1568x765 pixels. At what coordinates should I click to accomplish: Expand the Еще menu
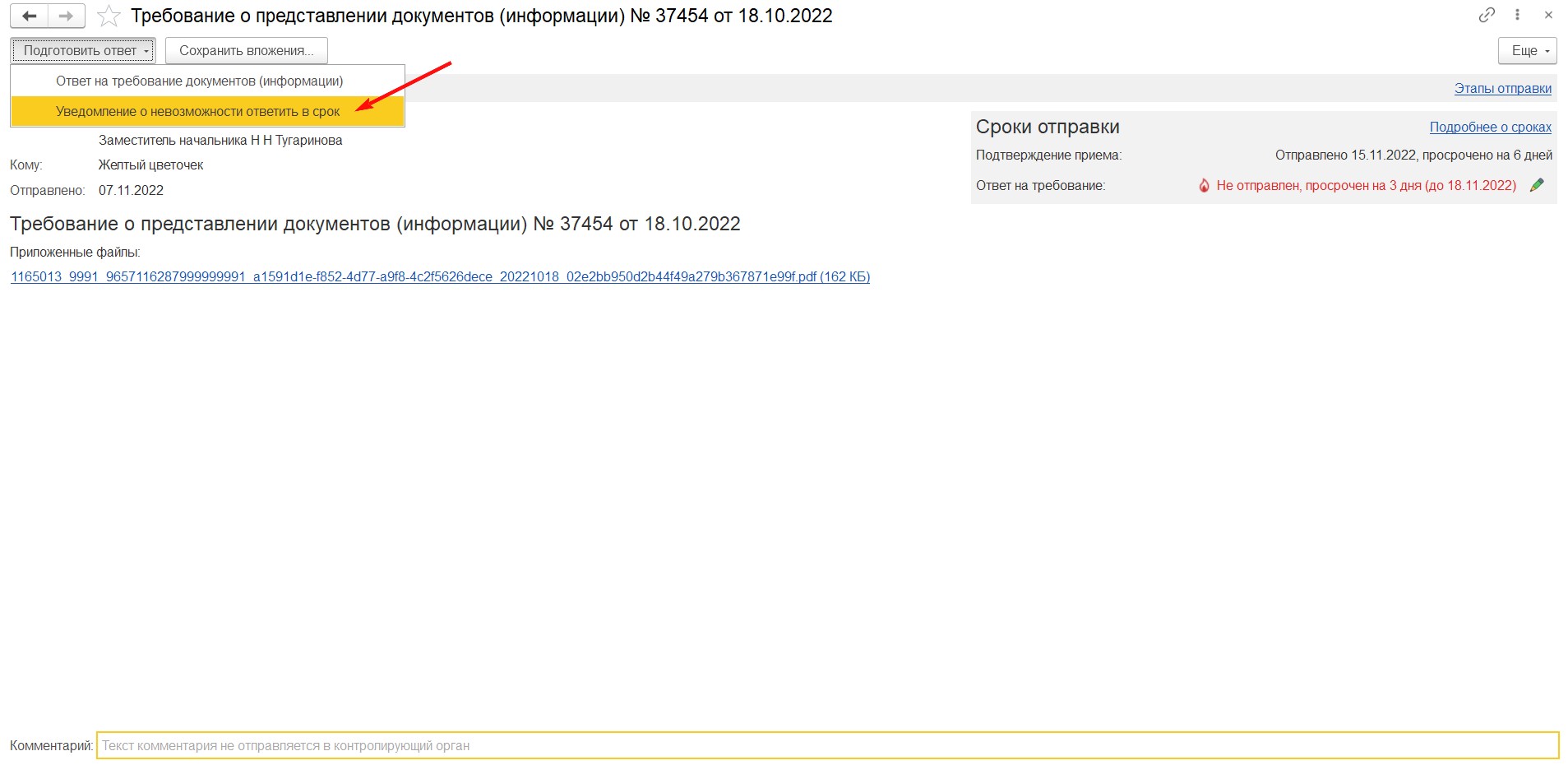coord(1528,50)
